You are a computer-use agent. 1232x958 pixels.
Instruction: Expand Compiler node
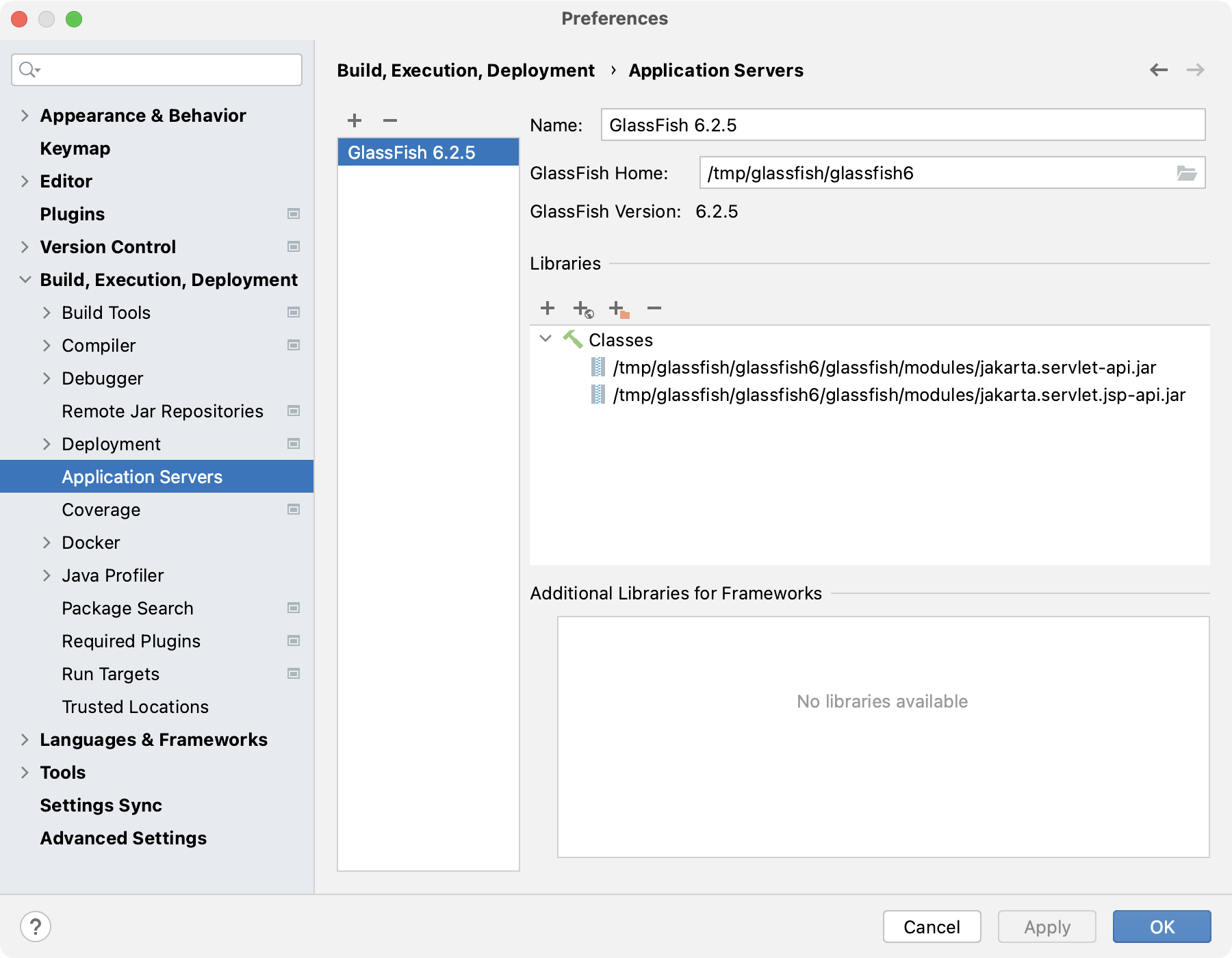point(47,346)
